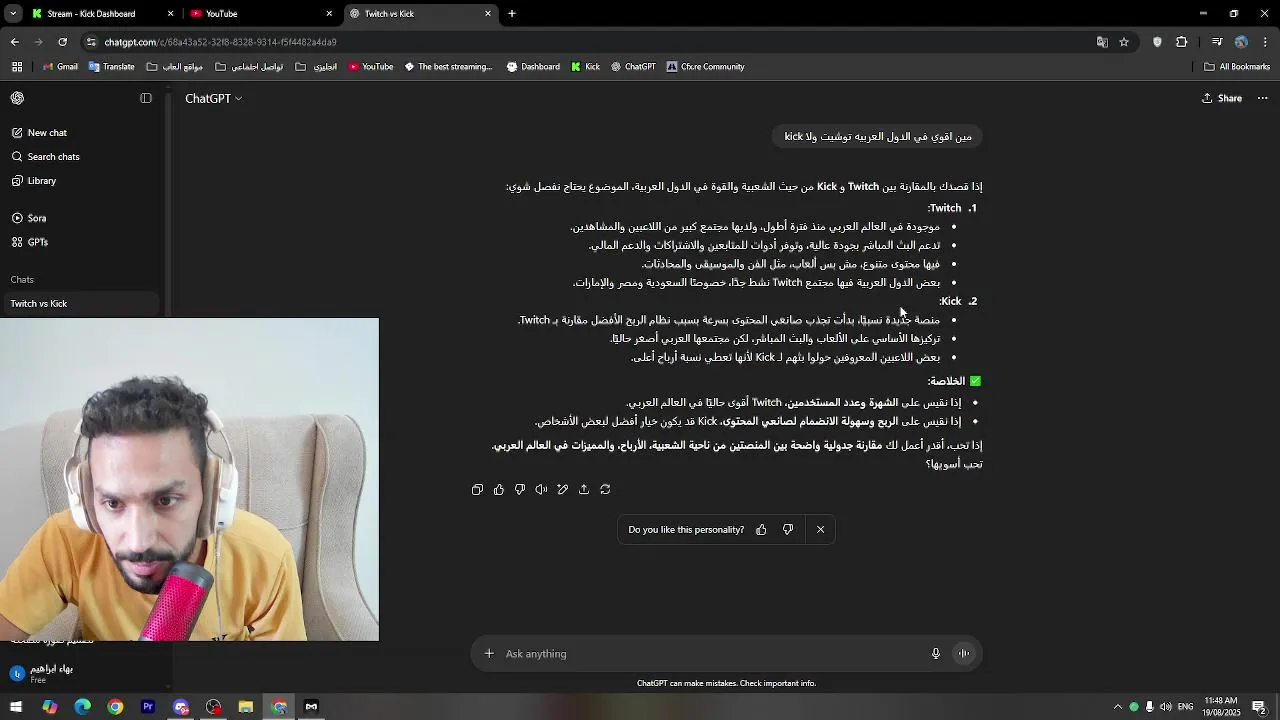
Task: Open a new browser tab
Action: (x=512, y=14)
